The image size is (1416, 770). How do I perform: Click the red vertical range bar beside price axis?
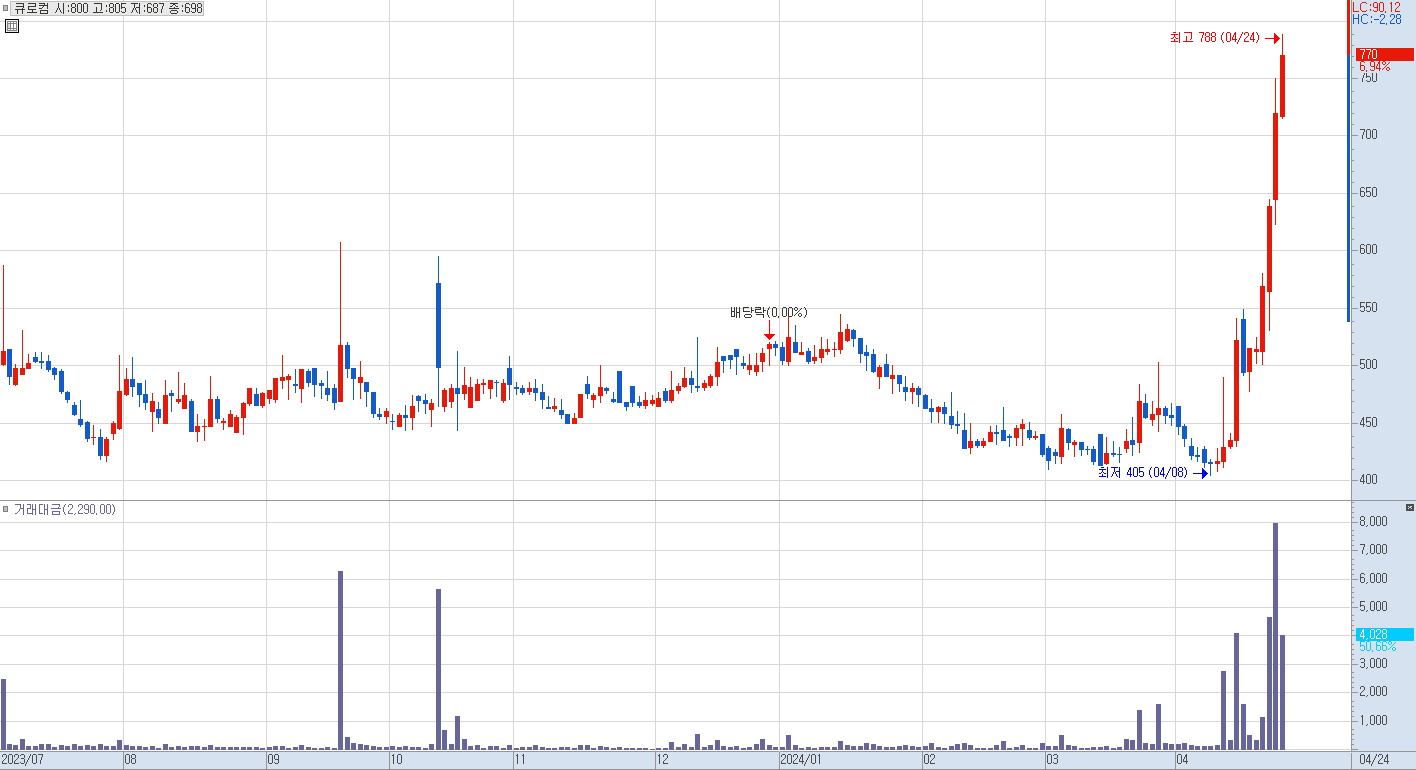[1348, 27]
